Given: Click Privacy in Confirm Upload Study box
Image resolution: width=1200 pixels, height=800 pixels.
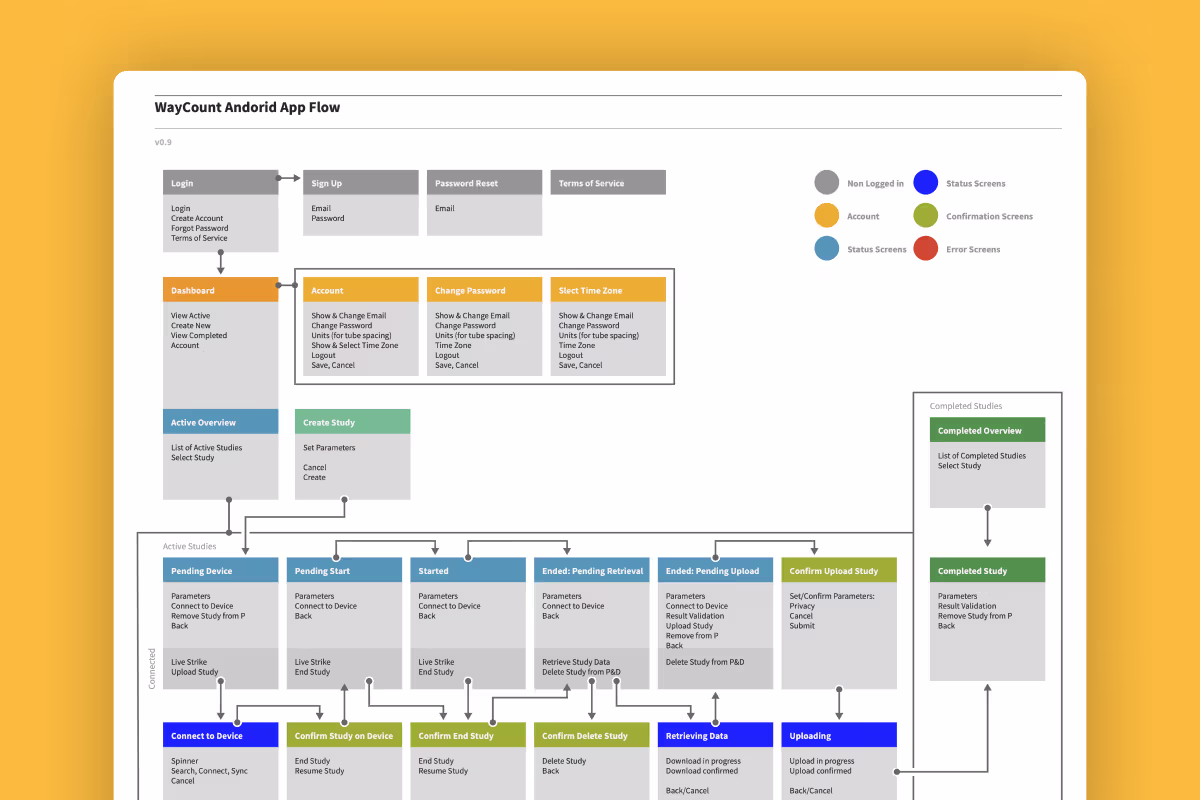Looking at the screenshot, I should [803, 606].
